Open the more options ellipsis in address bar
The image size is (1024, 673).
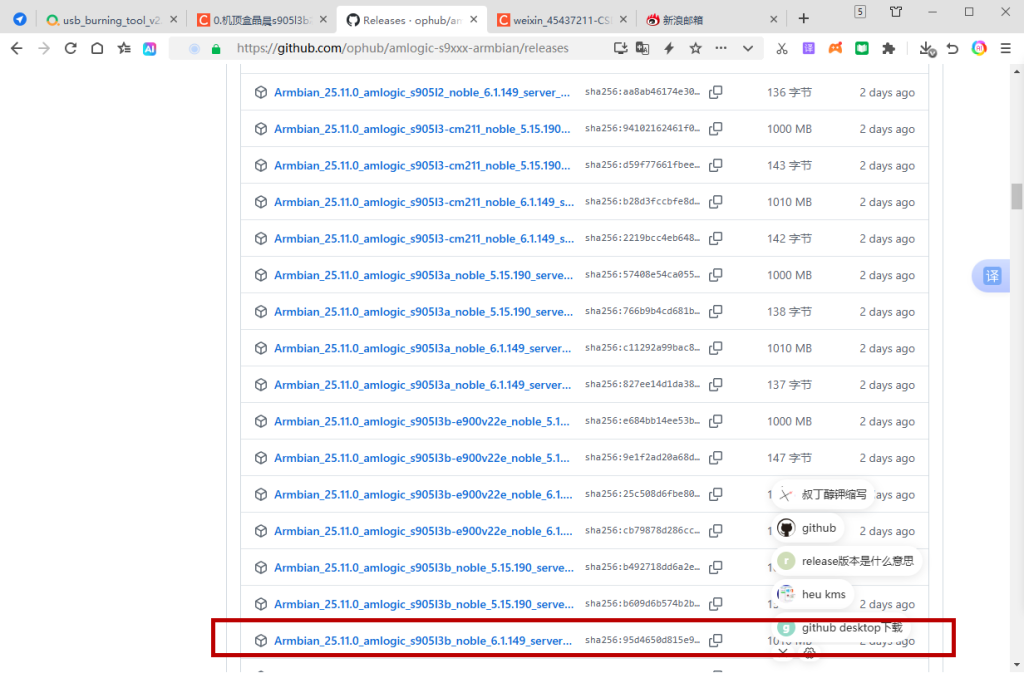pyautogui.click(x=721, y=48)
